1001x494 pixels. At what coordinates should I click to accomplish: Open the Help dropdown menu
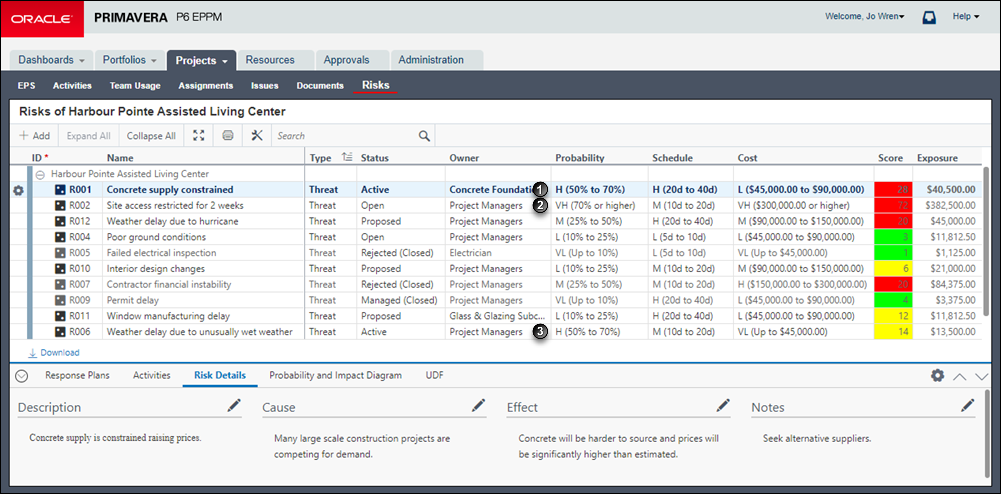[x=966, y=17]
